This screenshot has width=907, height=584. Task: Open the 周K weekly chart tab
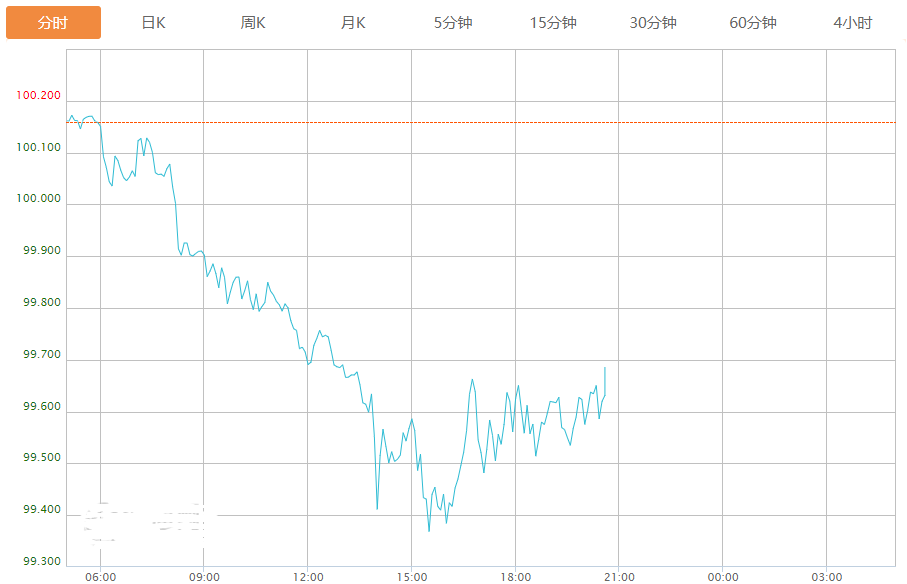pos(253,22)
